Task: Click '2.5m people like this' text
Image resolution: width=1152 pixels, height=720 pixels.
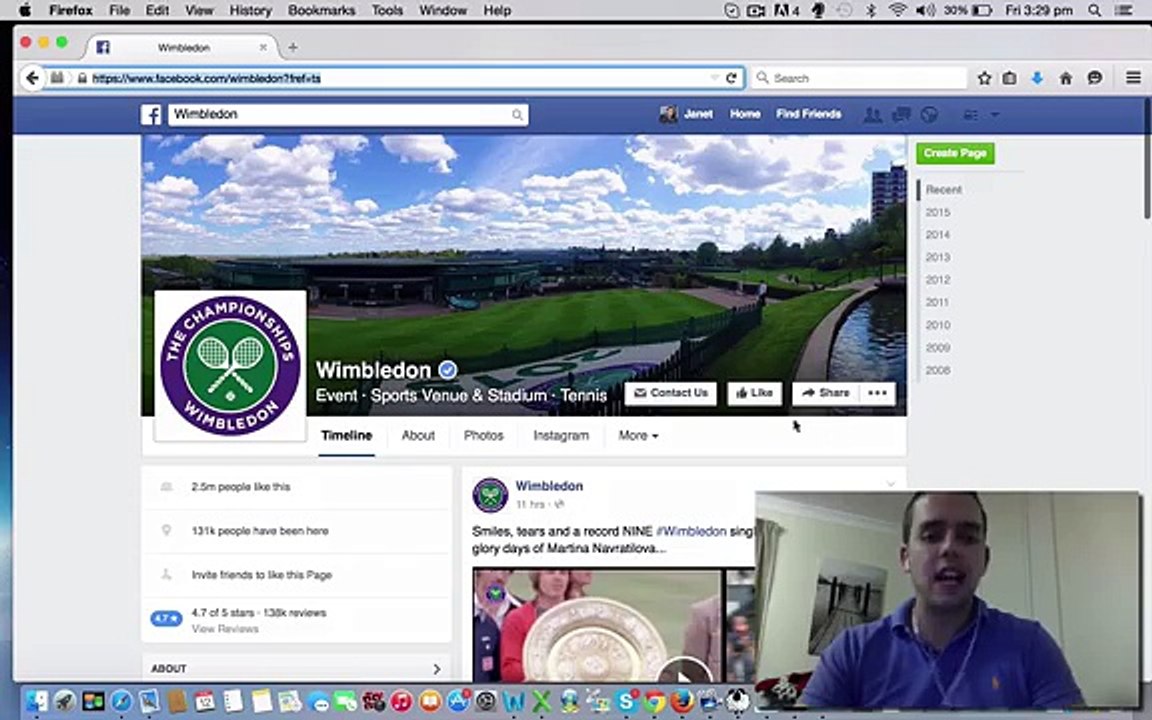Action: [x=240, y=486]
